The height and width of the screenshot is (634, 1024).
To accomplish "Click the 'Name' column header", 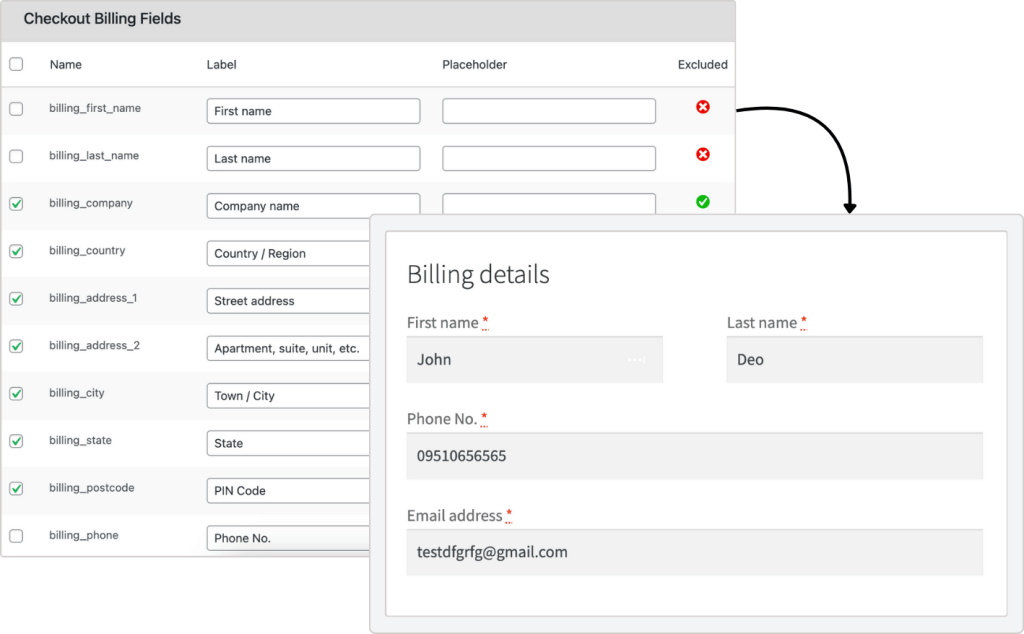I will tap(66, 65).
